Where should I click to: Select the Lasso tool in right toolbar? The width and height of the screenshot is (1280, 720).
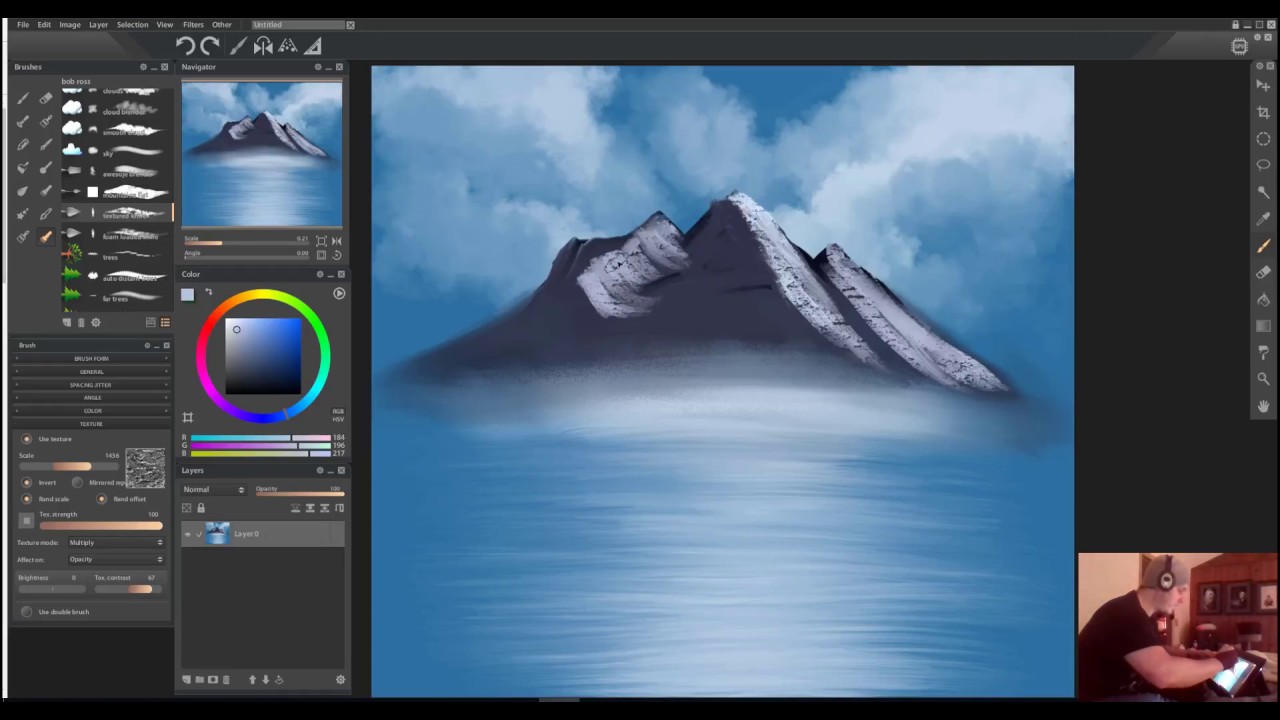click(1263, 165)
